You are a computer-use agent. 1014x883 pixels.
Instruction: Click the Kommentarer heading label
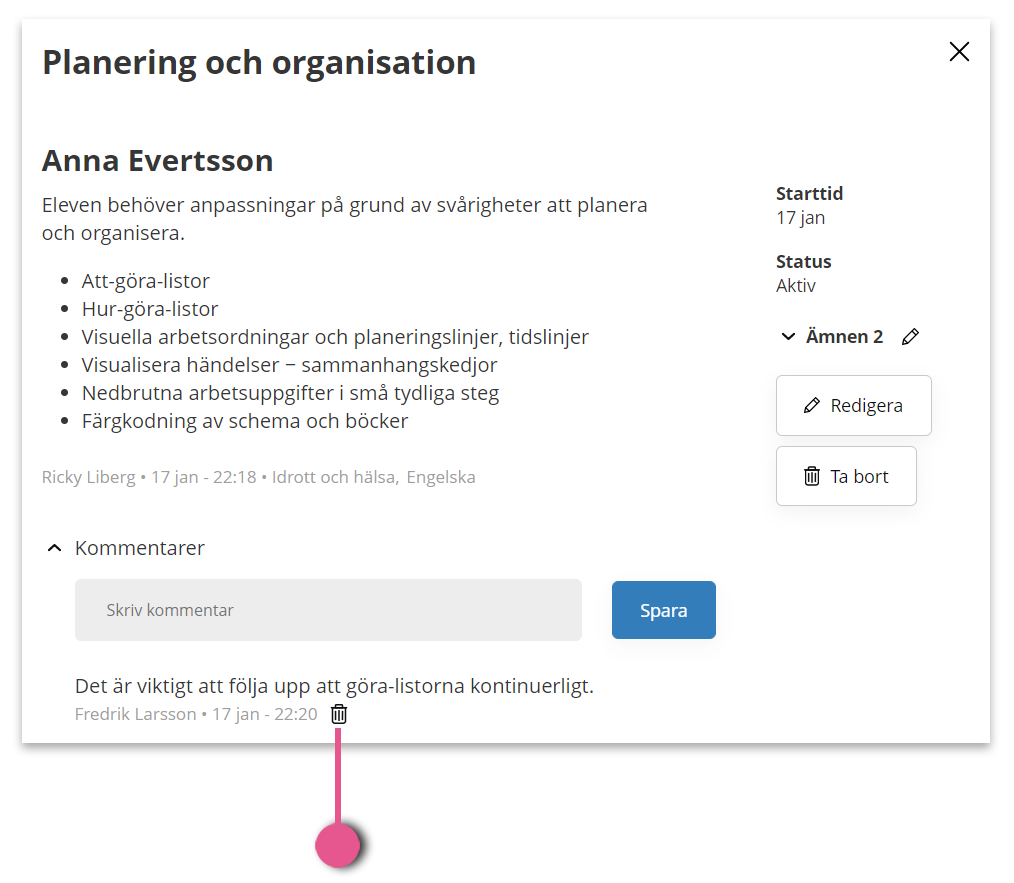[140, 548]
